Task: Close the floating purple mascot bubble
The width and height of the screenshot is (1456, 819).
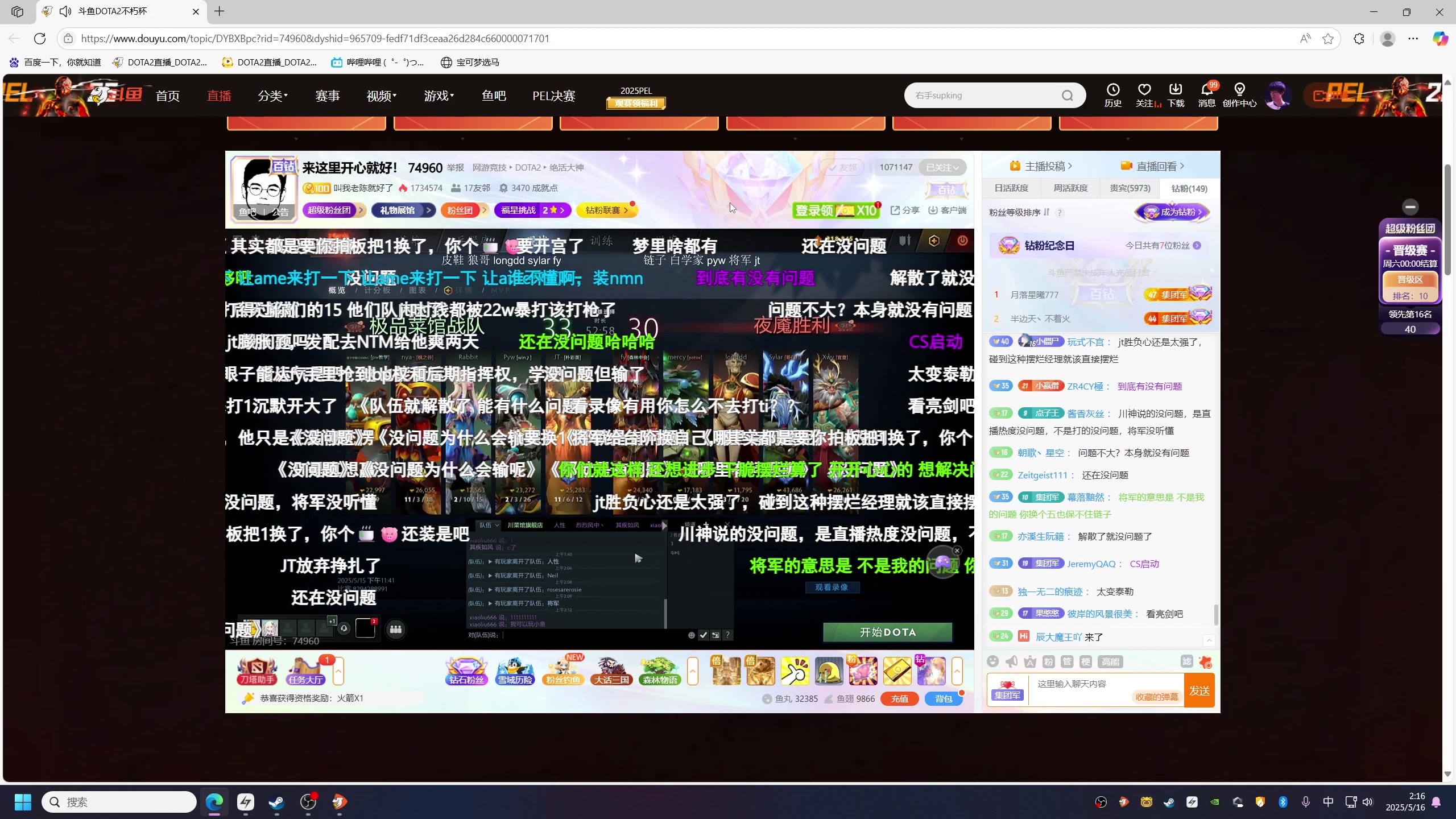Action: pos(957,551)
